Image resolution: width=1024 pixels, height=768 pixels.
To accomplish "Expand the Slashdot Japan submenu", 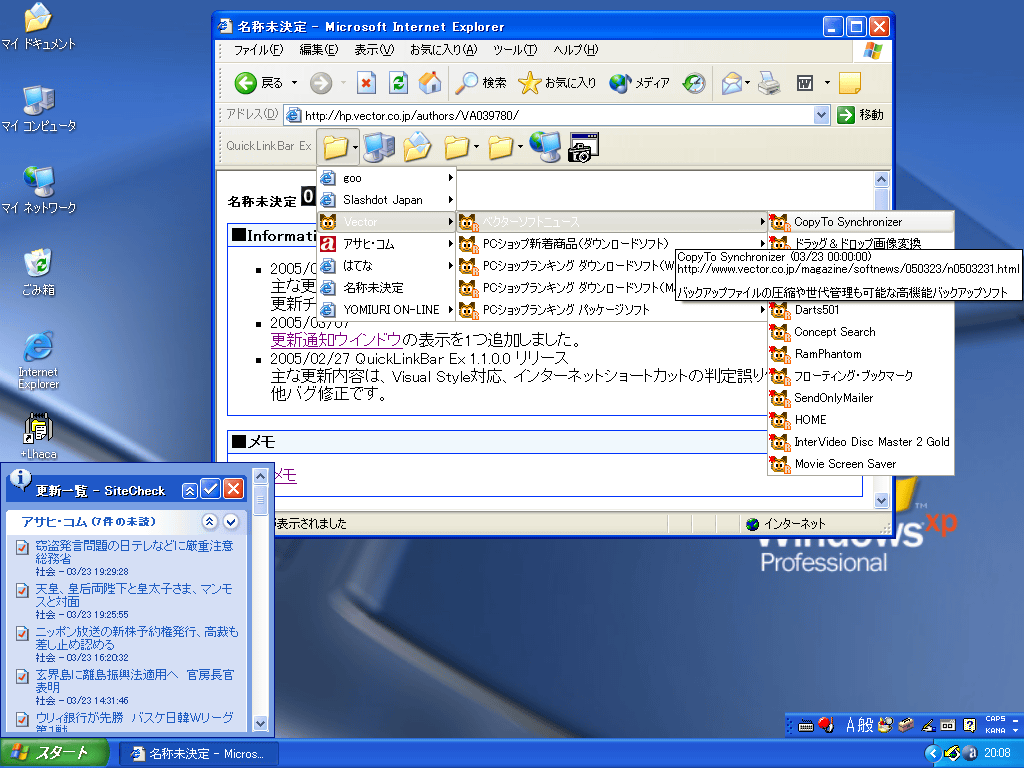I will pyautogui.click(x=387, y=200).
